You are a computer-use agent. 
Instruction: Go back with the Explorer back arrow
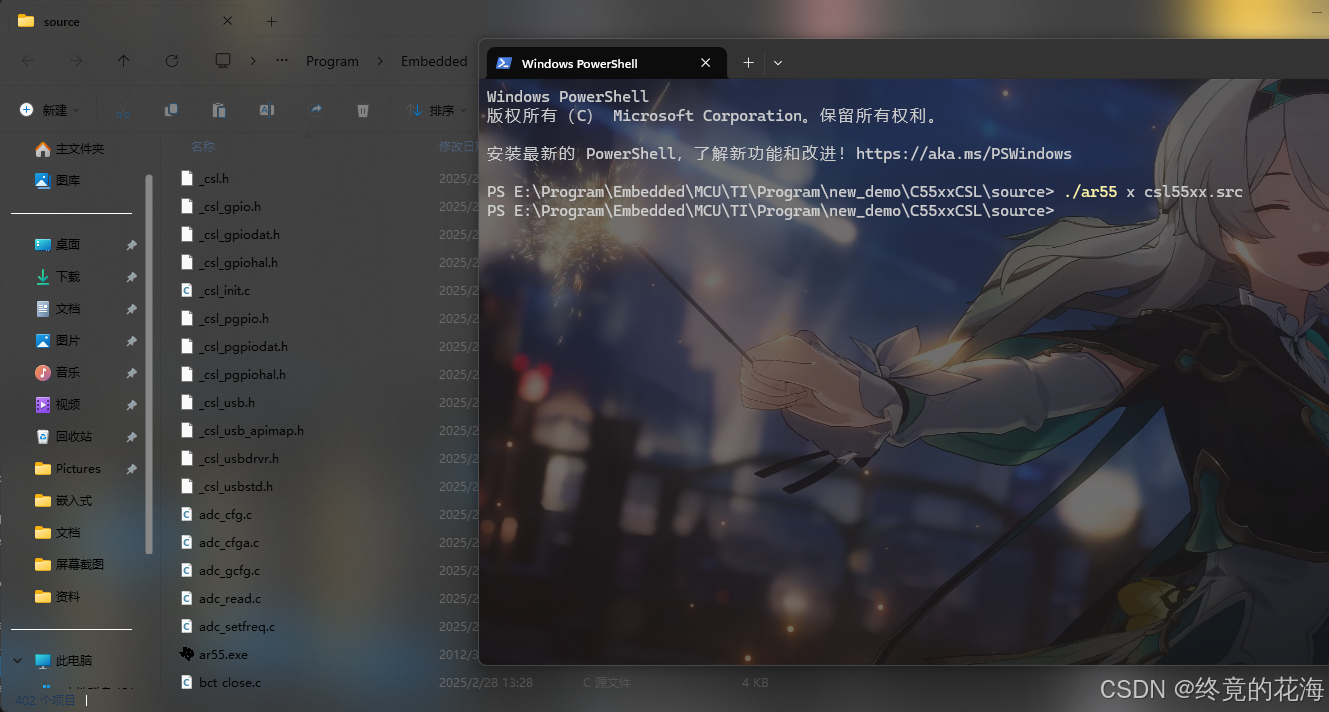[28, 61]
